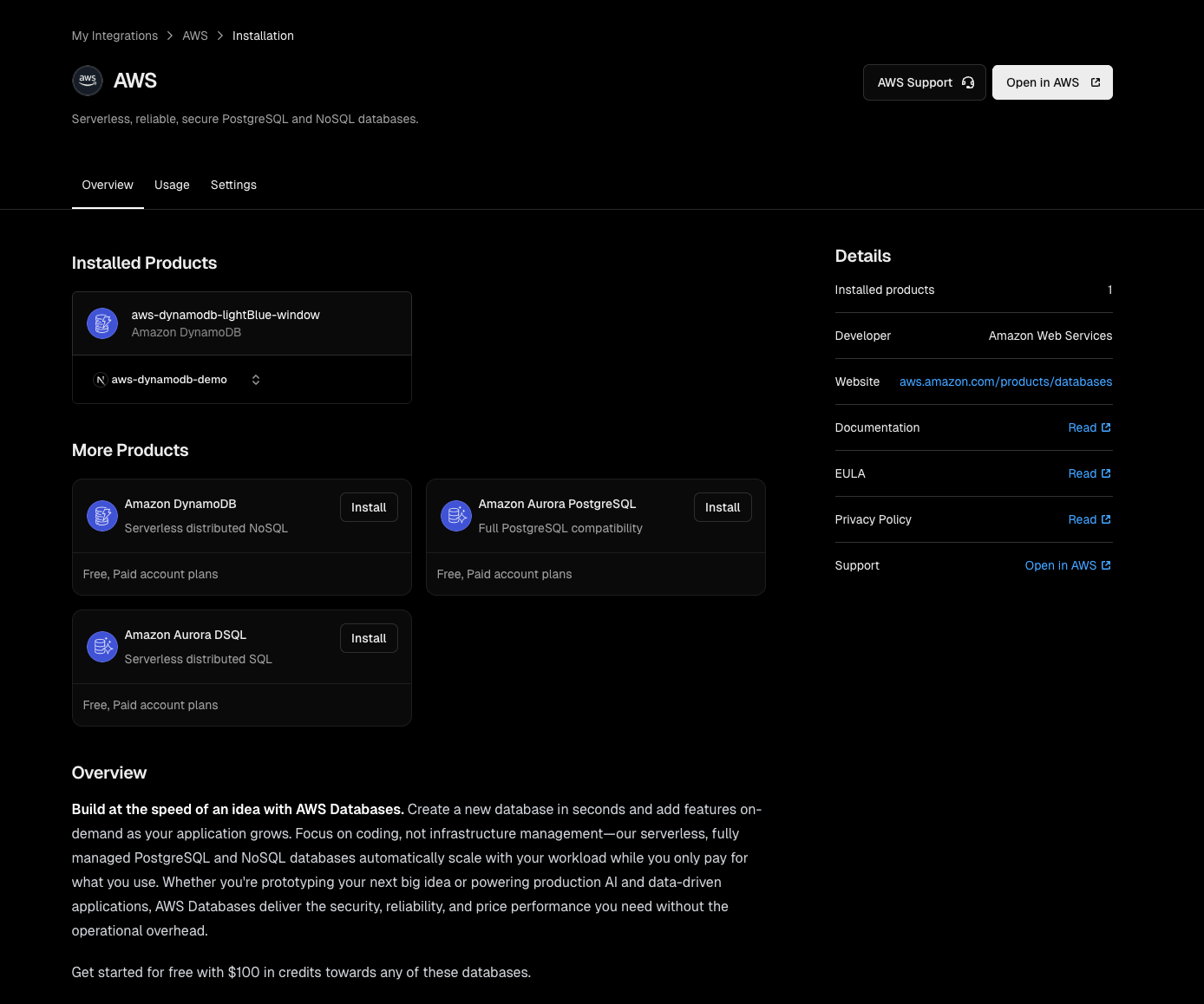Image resolution: width=1204 pixels, height=1004 pixels.
Task: Go to My Integrations breadcrumb
Action: point(115,36)
